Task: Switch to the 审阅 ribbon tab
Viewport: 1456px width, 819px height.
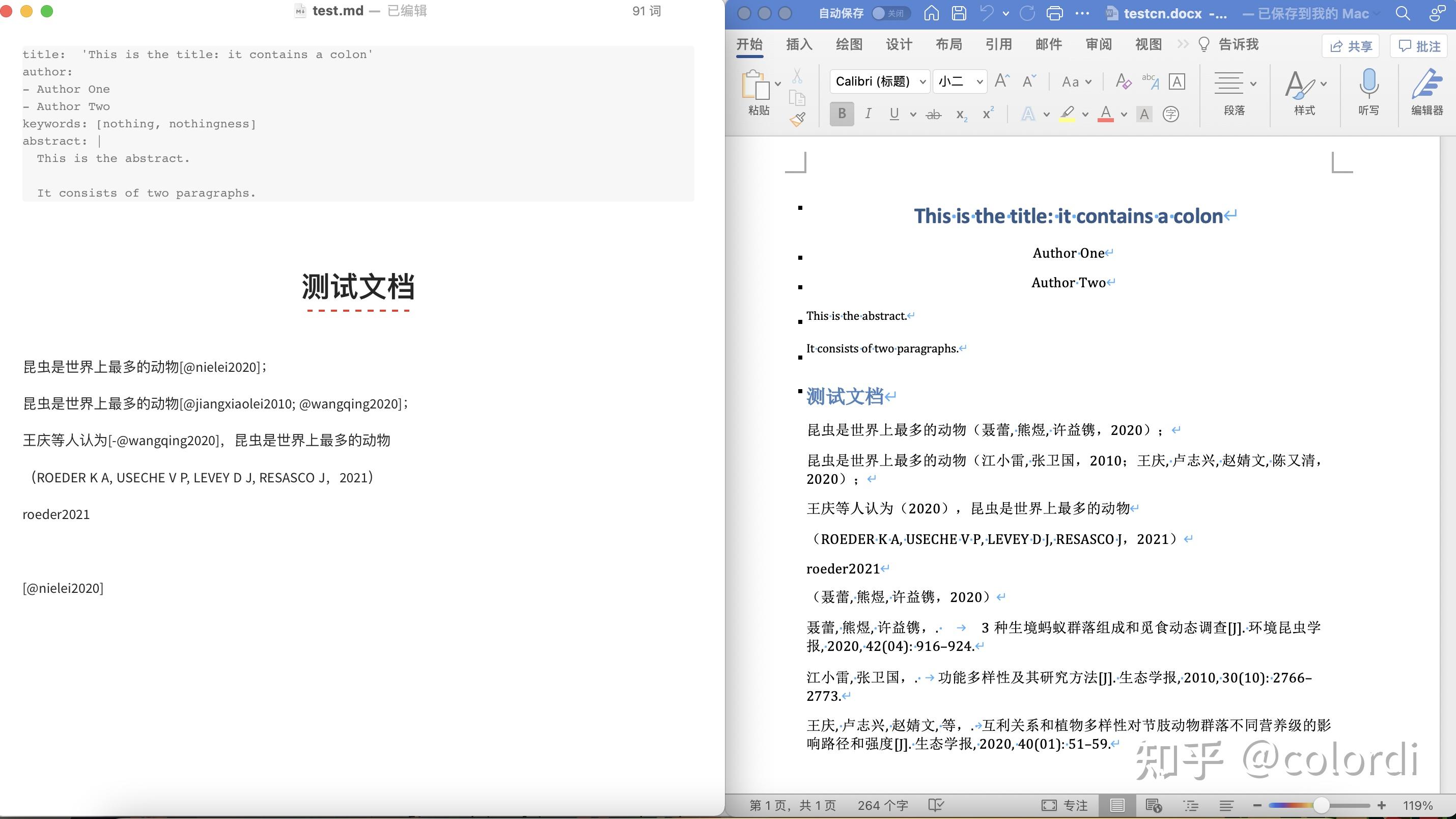Action: (1098, 44)
